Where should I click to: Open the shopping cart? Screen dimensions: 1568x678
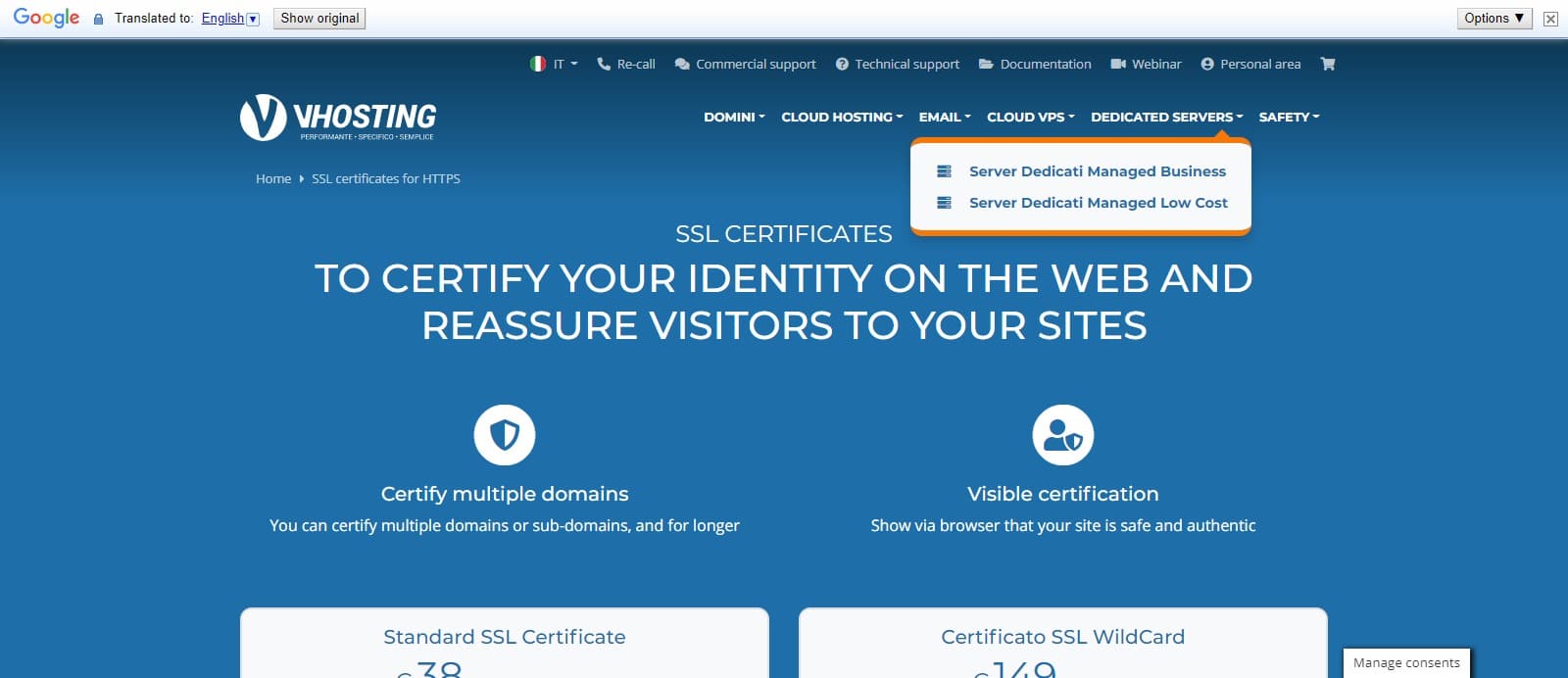[x=1328, y=64]
